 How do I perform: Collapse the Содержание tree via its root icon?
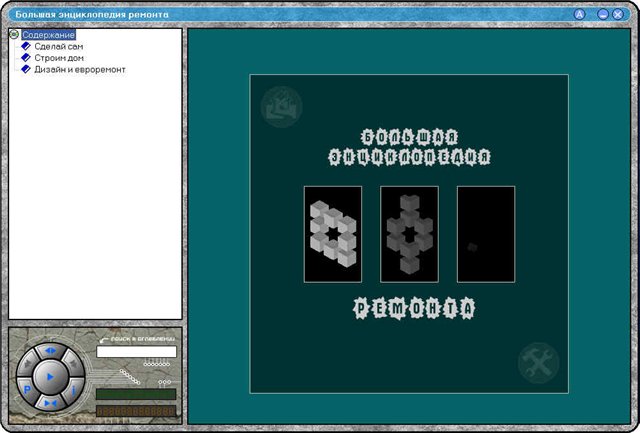14,35
